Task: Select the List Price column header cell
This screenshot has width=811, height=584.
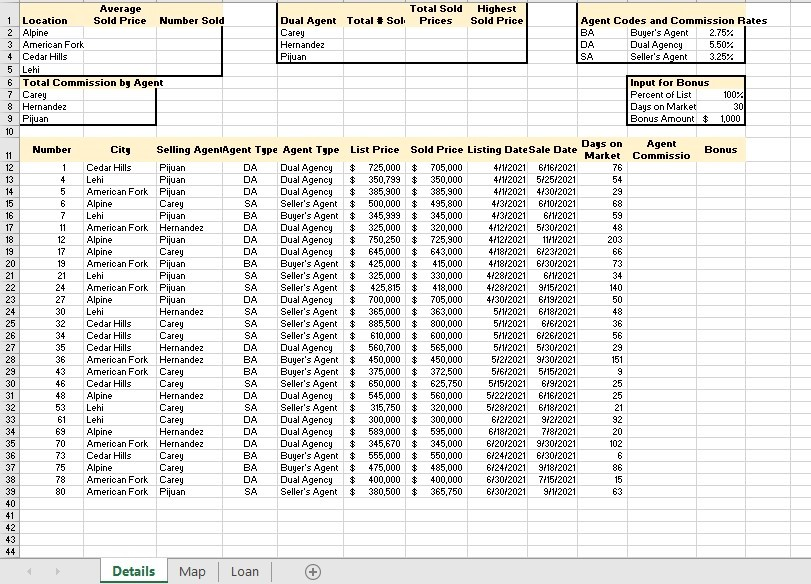Action: point(374,150)
